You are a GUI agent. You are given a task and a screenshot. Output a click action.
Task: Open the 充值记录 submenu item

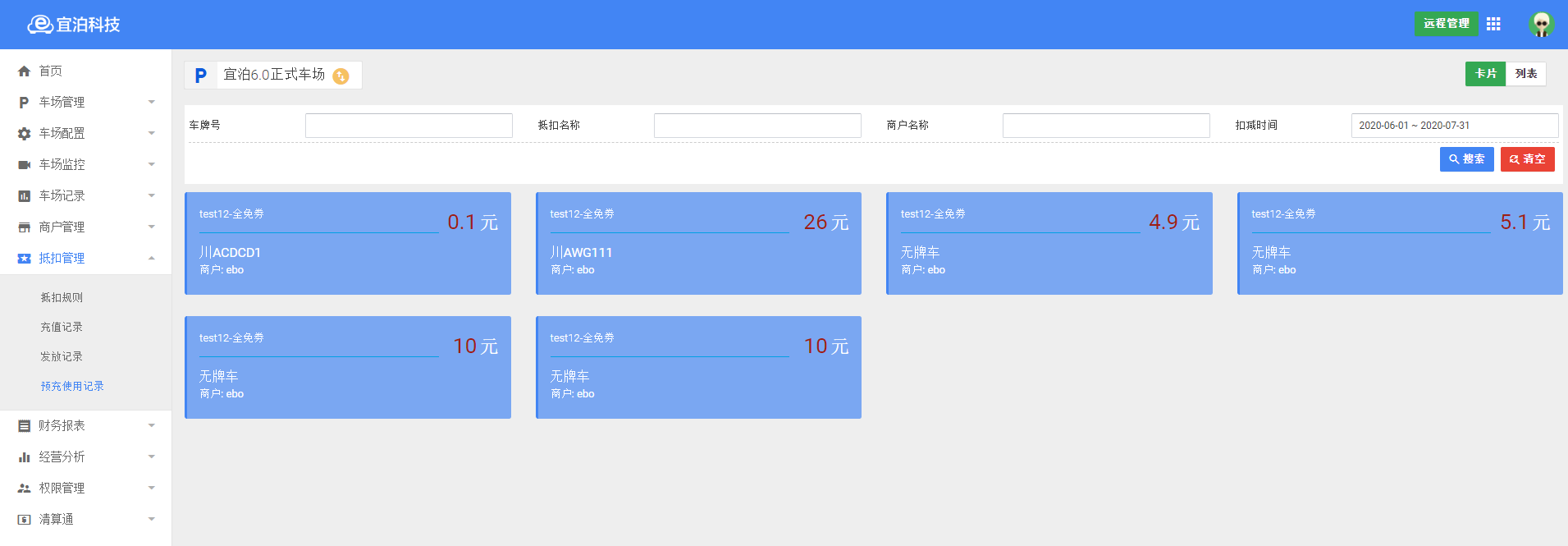(x=62, y=327)
